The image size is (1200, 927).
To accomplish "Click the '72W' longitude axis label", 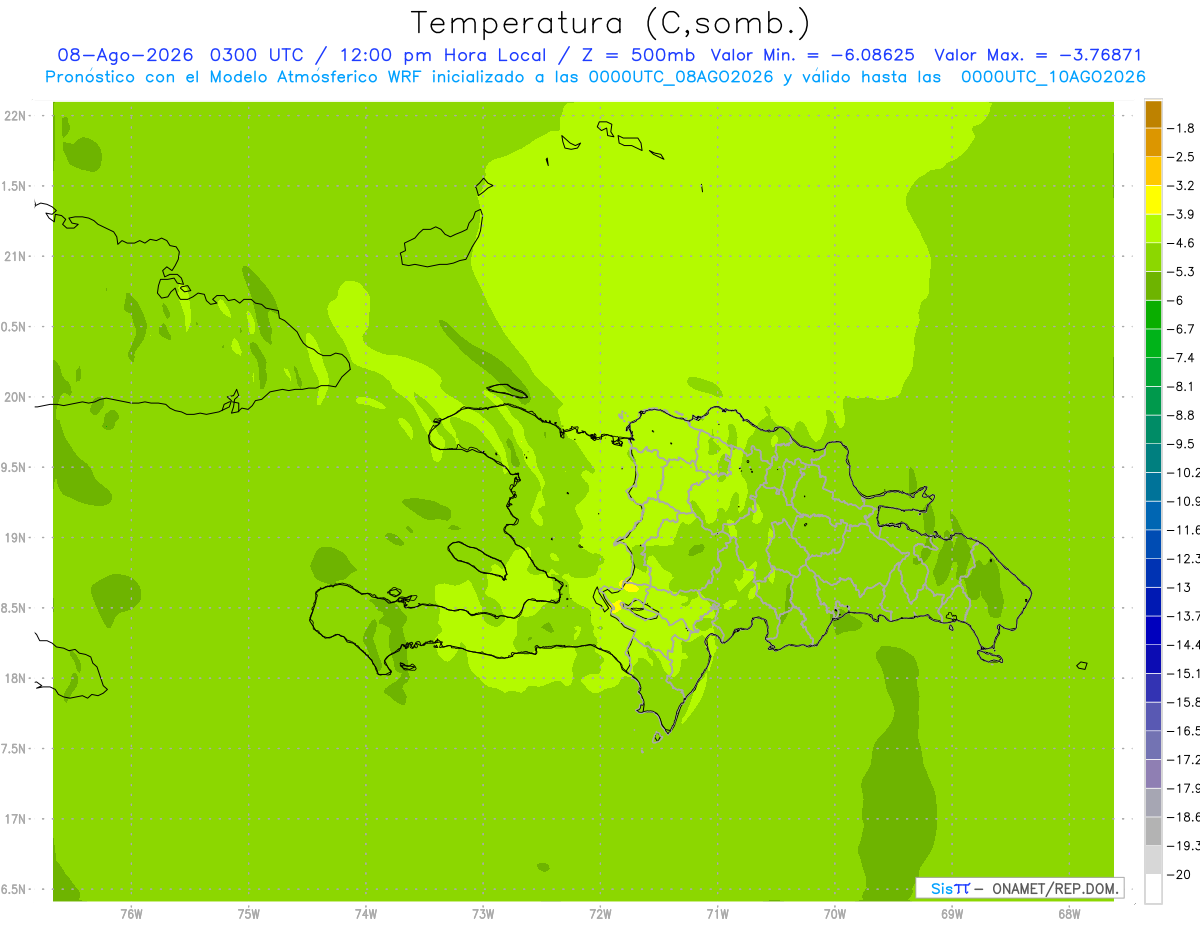I will (600, 914).
